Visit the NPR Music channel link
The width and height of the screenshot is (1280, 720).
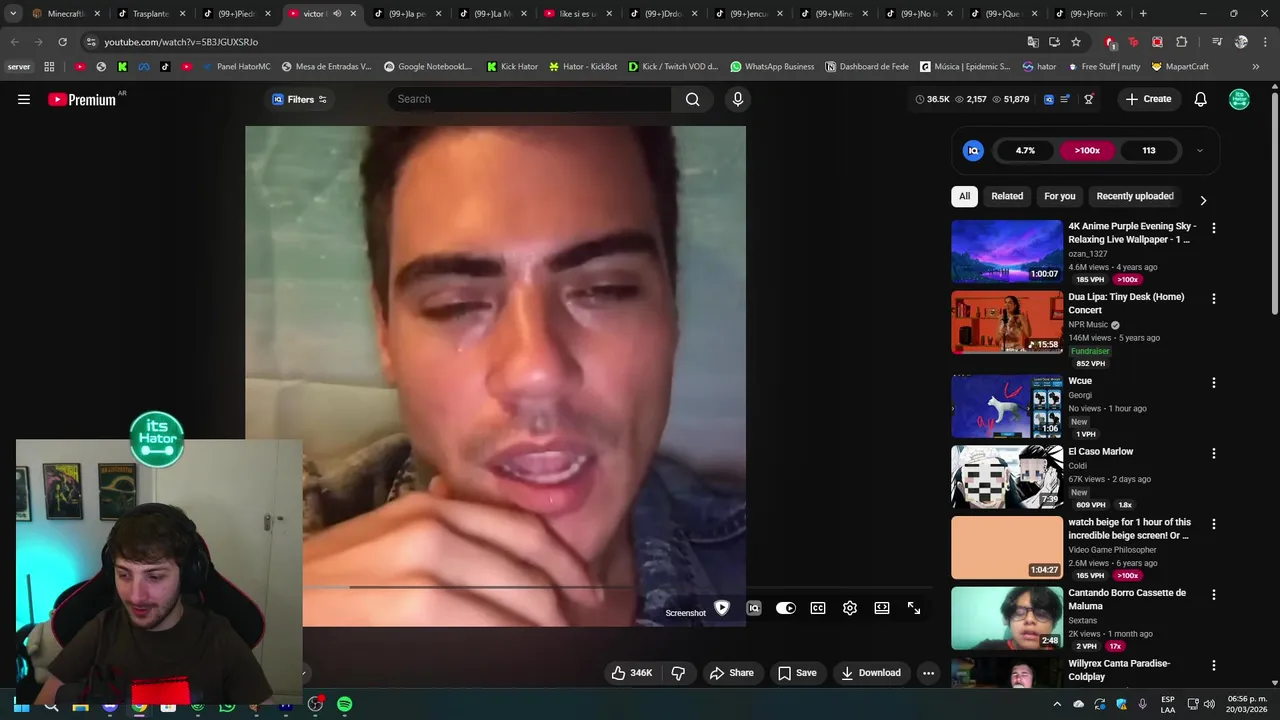1088,325
